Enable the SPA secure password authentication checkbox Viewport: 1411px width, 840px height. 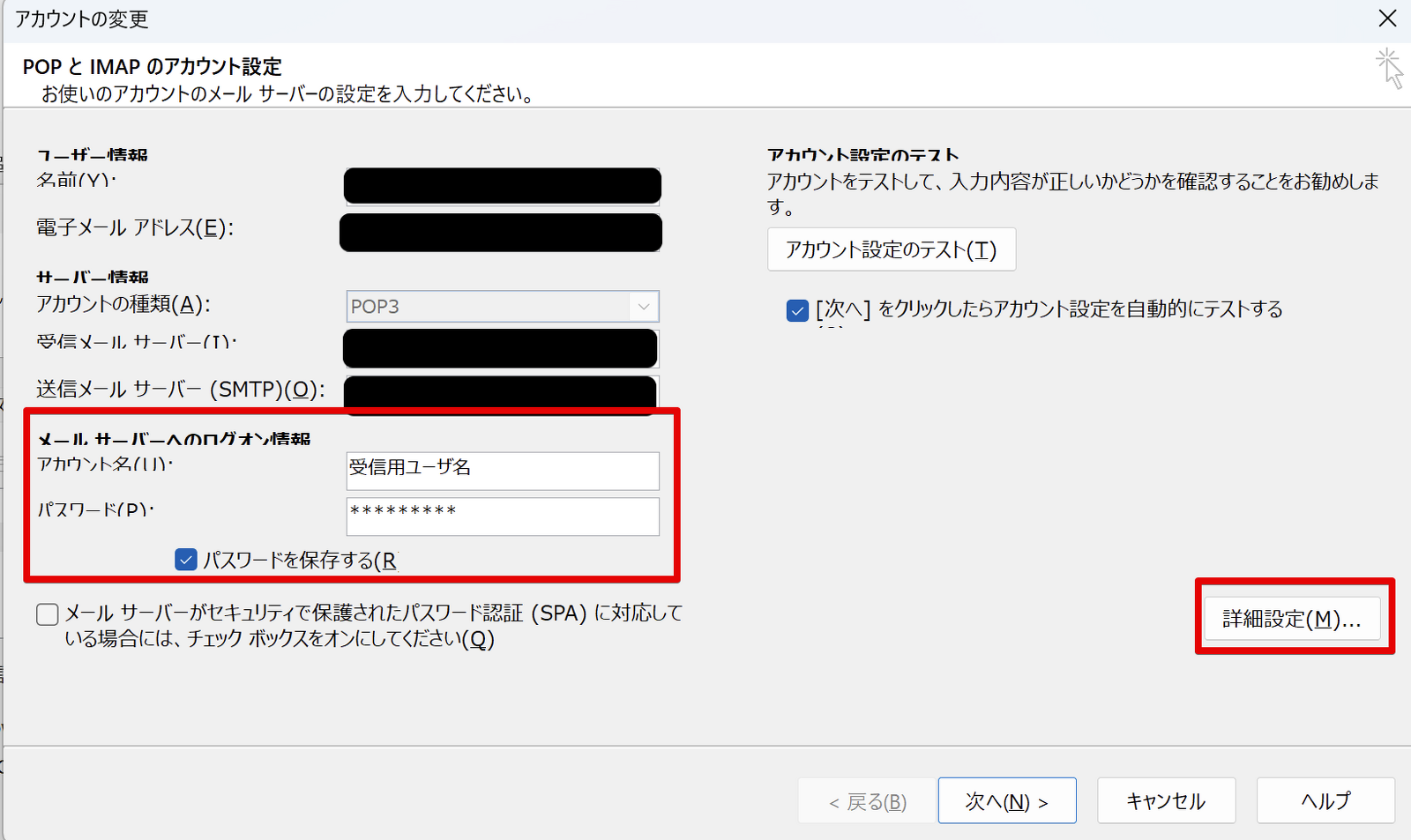[x=48, y=614]
